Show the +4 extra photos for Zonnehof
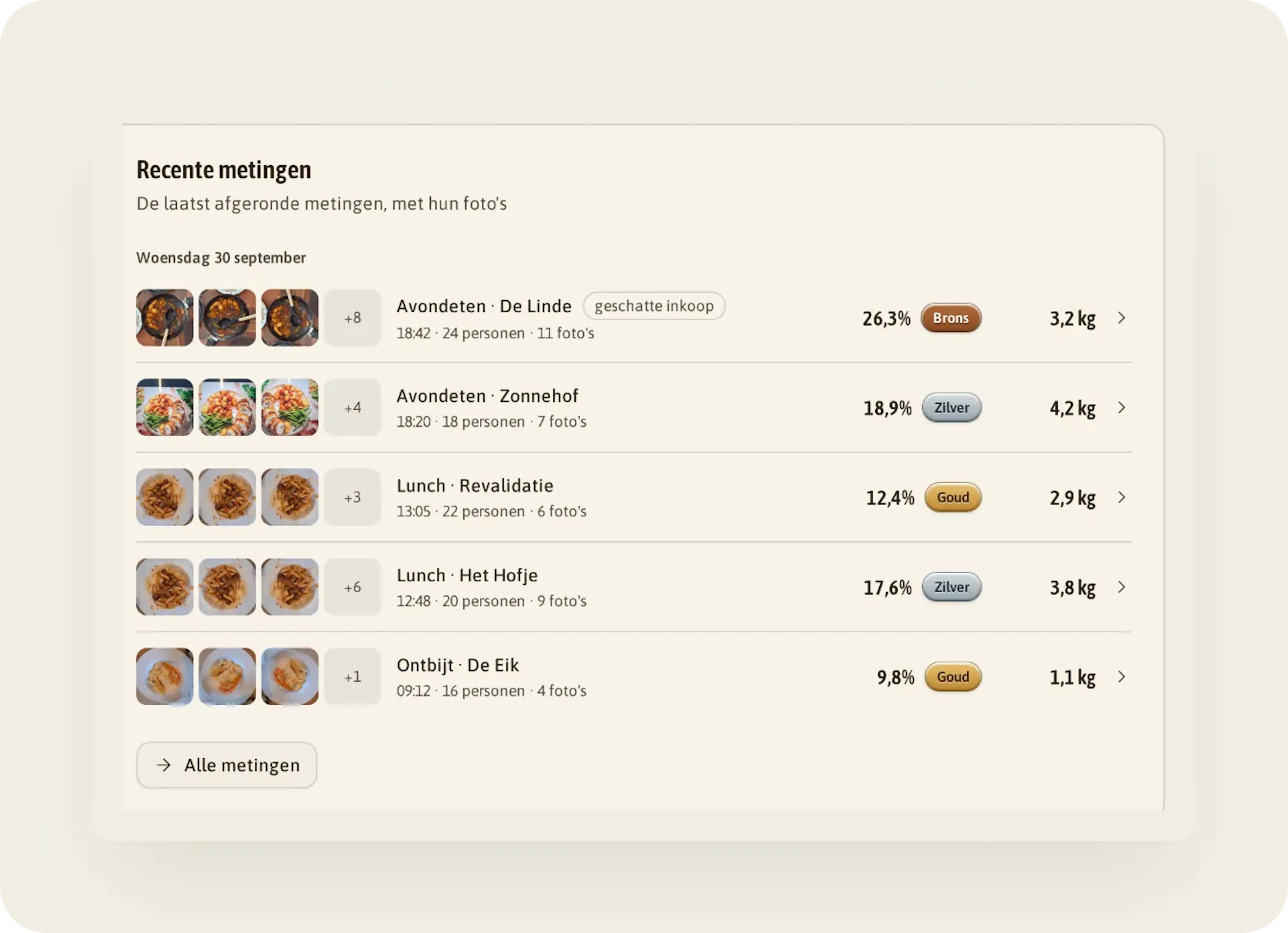This screenshot has height=933, width=1288. 352,407
